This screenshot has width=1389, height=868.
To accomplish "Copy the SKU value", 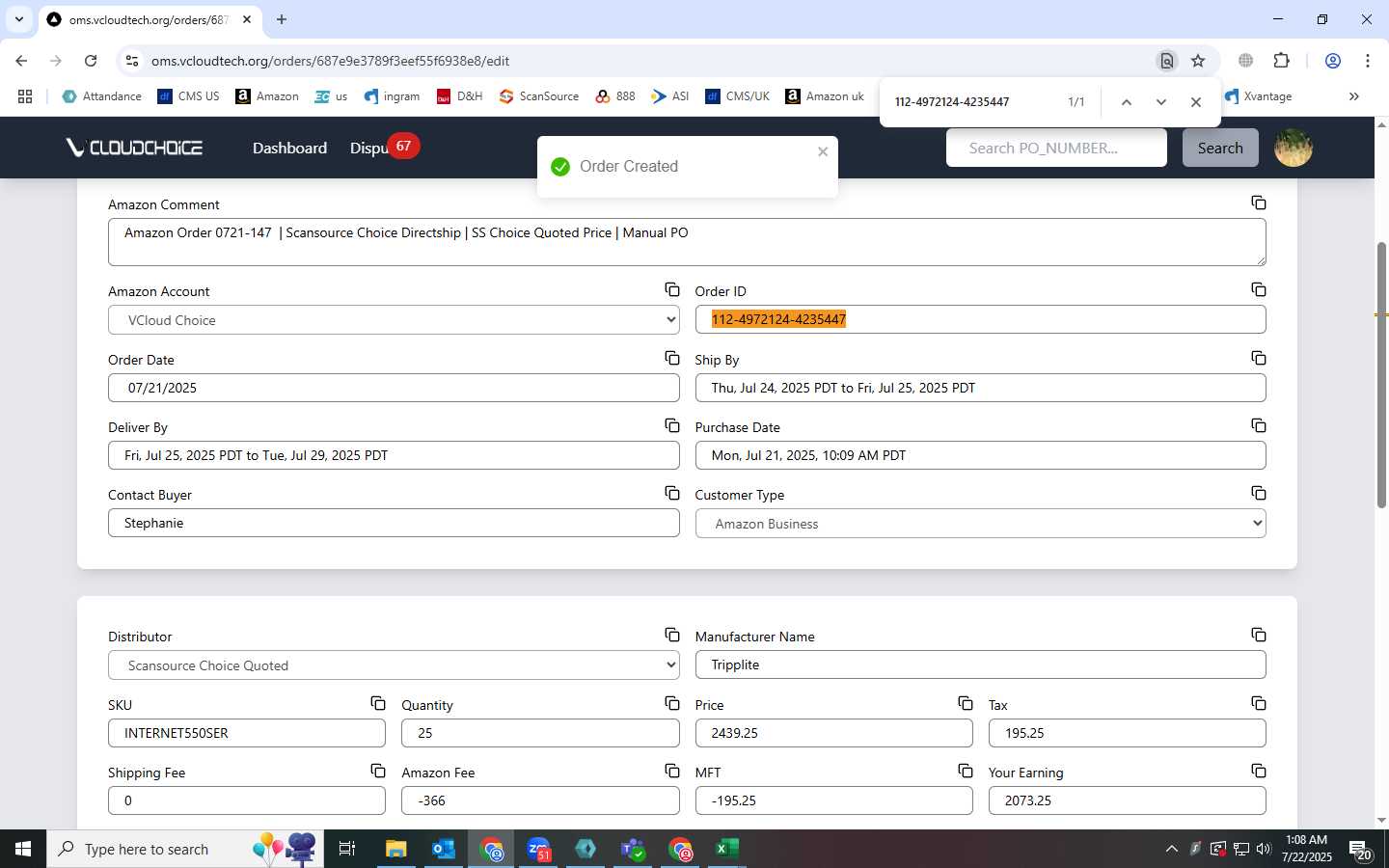I will (x=378, y=703).
